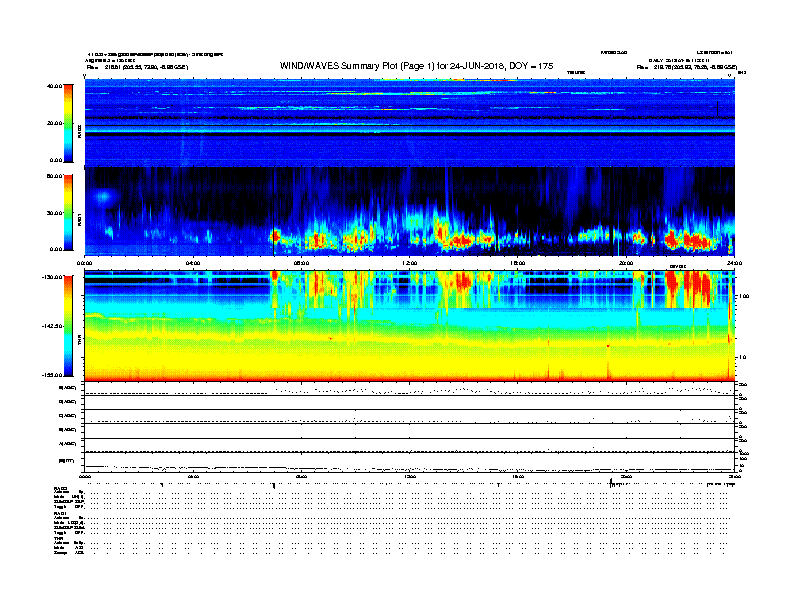Select the RAD1 spectrogram panel
Viewport: 792px width, 612px height.
410,212
